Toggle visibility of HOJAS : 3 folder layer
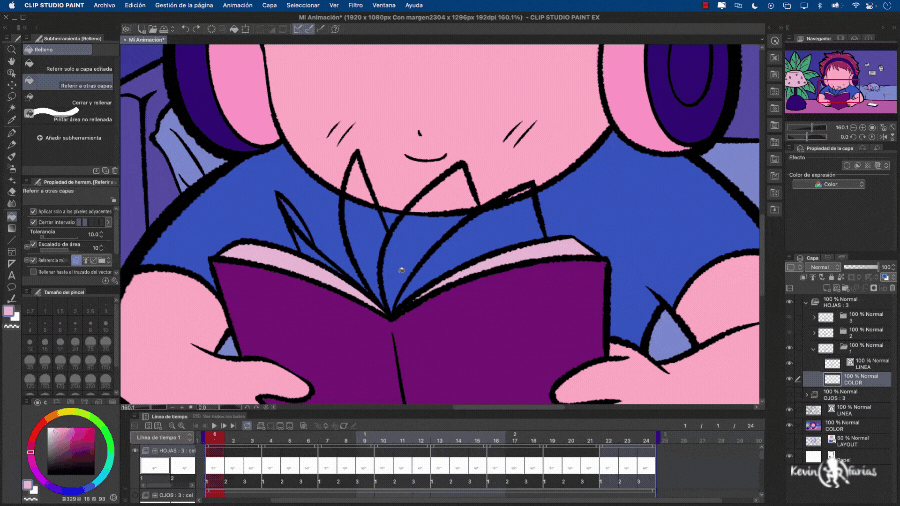The height and width of the screenshot is (506, 900). click(790, 302)
